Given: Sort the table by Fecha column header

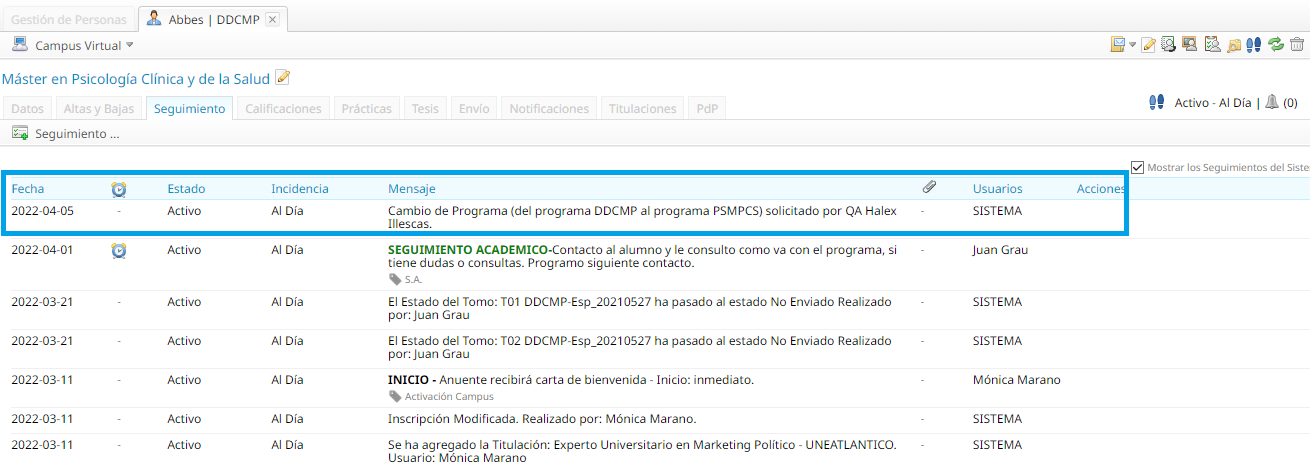Looking at the screenshot, I should click(x=28, y=188).
